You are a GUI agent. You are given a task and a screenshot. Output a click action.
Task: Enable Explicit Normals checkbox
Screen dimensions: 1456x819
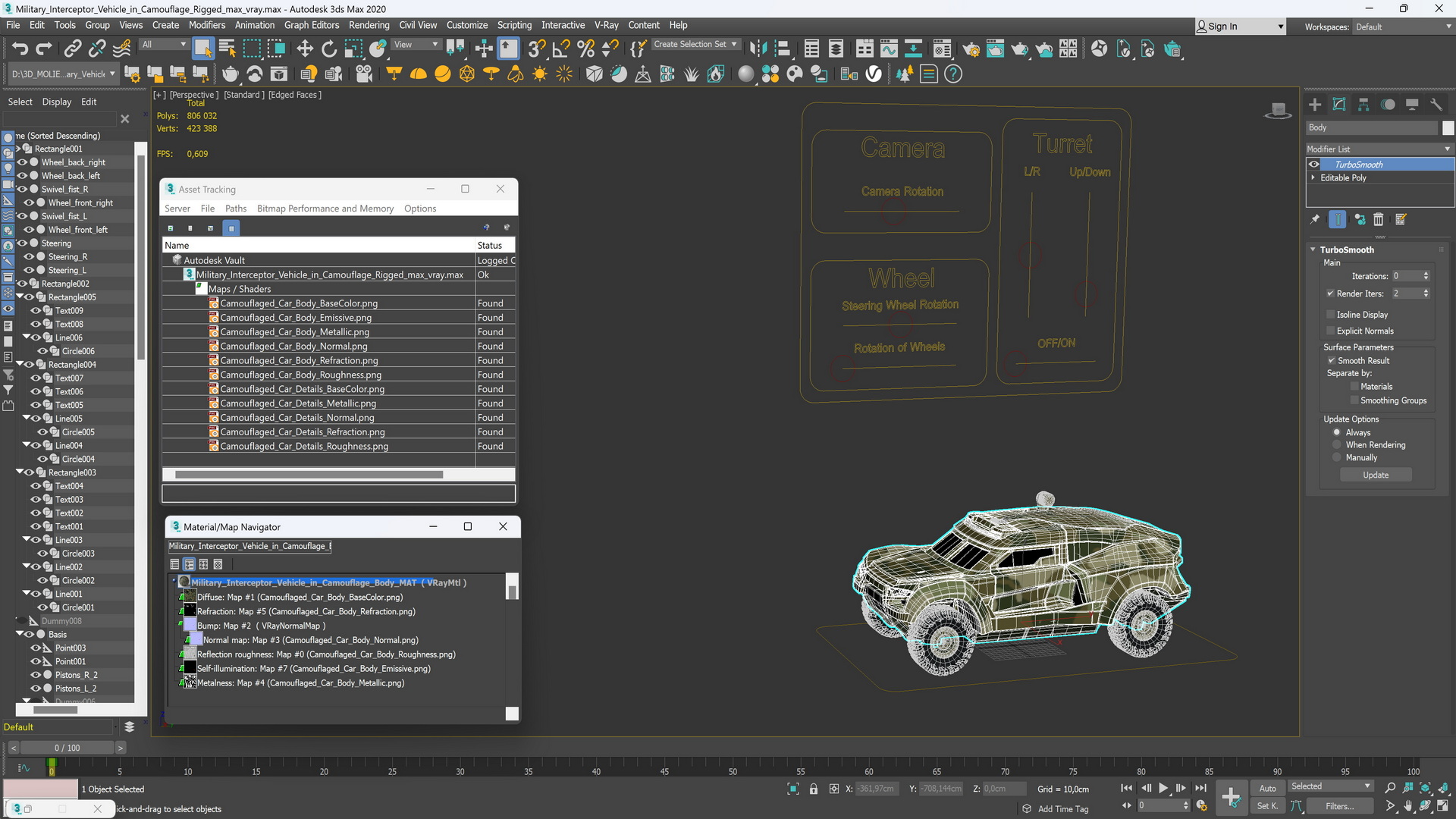1331,331
